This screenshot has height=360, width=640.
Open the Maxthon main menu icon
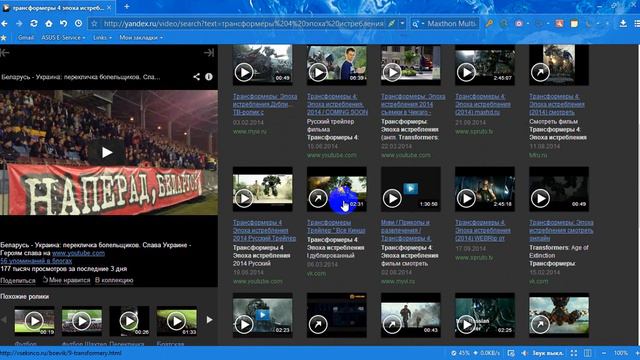click(x=637, y=24)
